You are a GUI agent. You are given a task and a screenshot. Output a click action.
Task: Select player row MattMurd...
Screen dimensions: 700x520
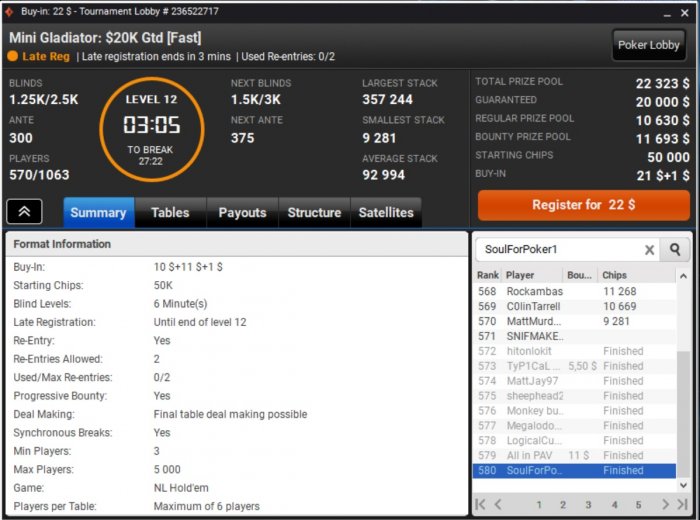[x=575, y=321]
